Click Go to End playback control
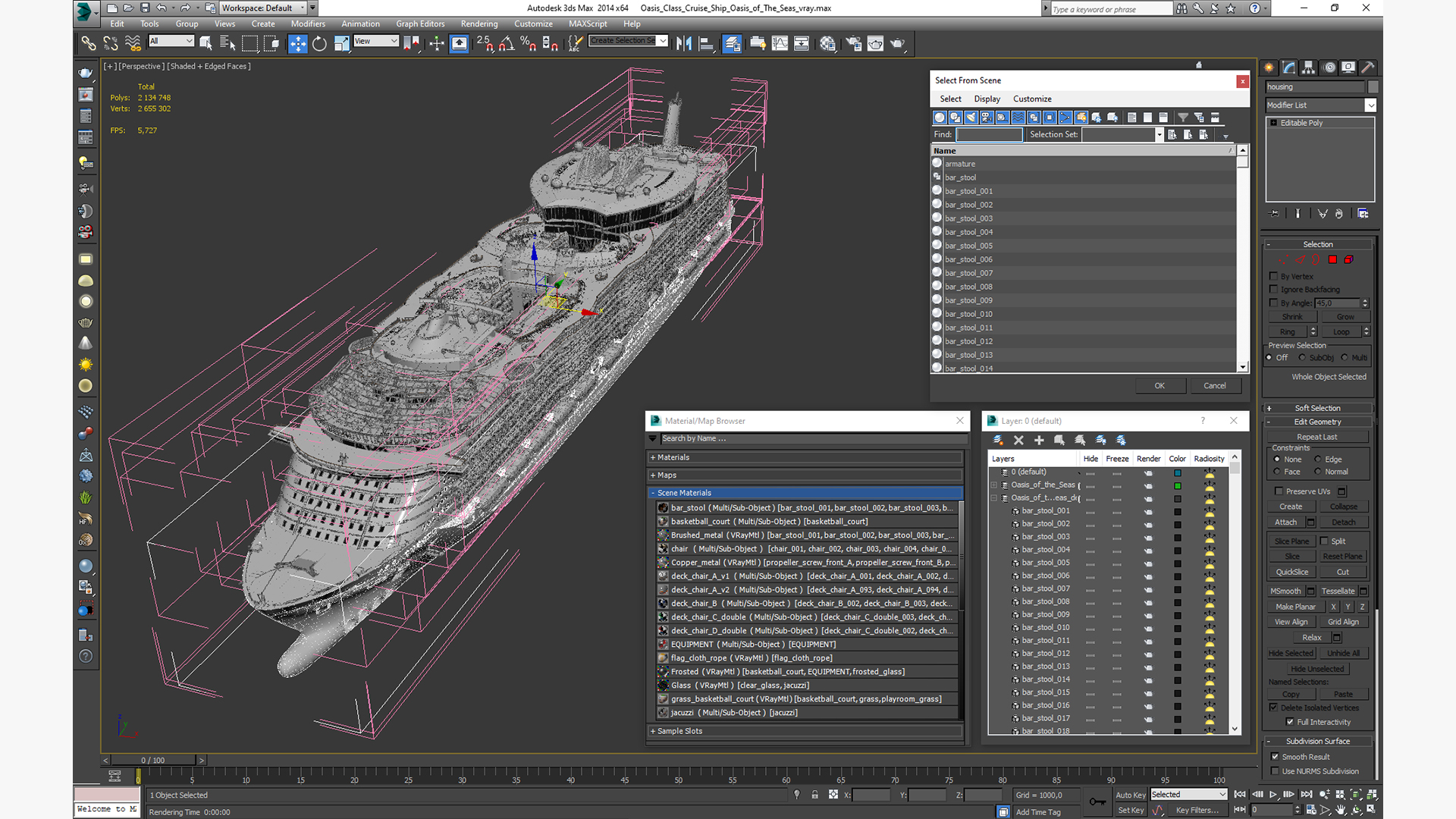This screenshot has height=819, width=1456. (x=1306, y=795)
